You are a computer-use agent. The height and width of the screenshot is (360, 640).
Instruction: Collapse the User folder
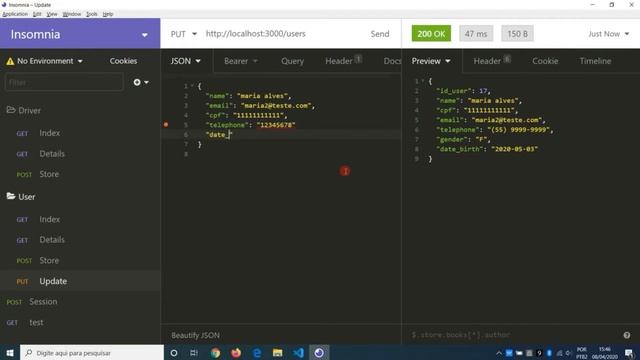click(x=21, y=197)
